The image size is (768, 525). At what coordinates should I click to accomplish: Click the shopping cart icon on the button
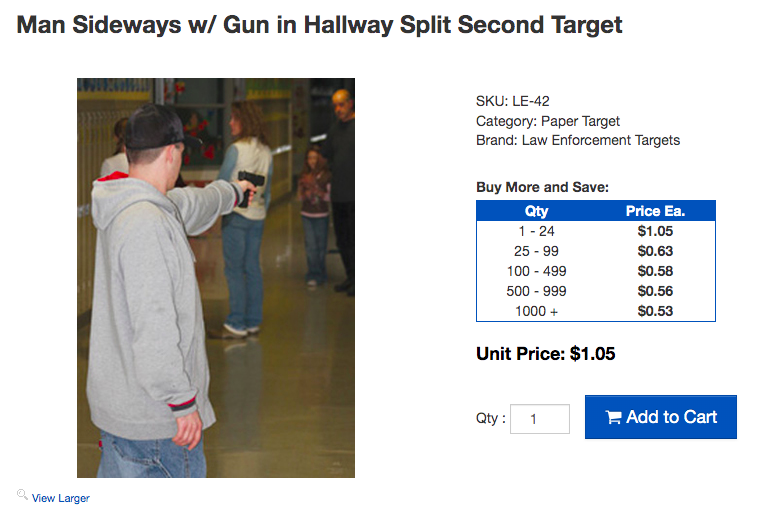click(613, 417)
